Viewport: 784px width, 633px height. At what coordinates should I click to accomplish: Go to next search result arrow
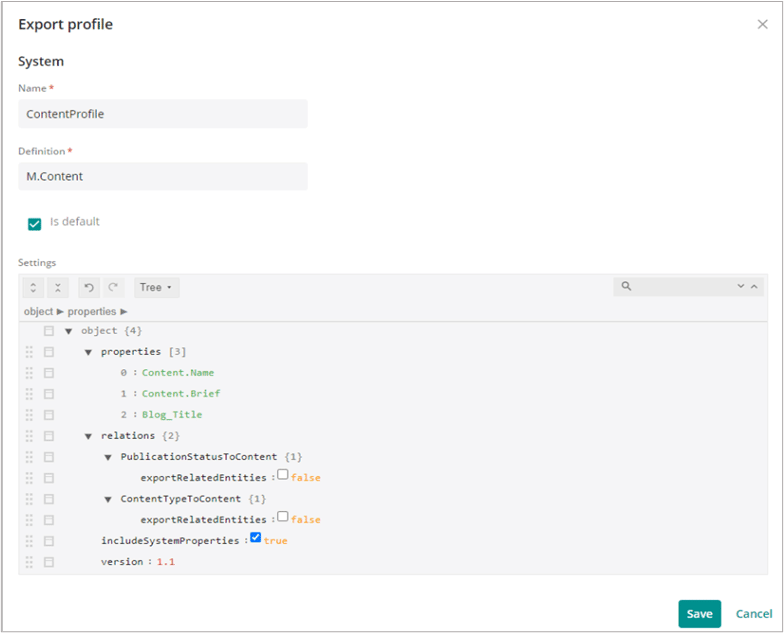tap(740, 286)
